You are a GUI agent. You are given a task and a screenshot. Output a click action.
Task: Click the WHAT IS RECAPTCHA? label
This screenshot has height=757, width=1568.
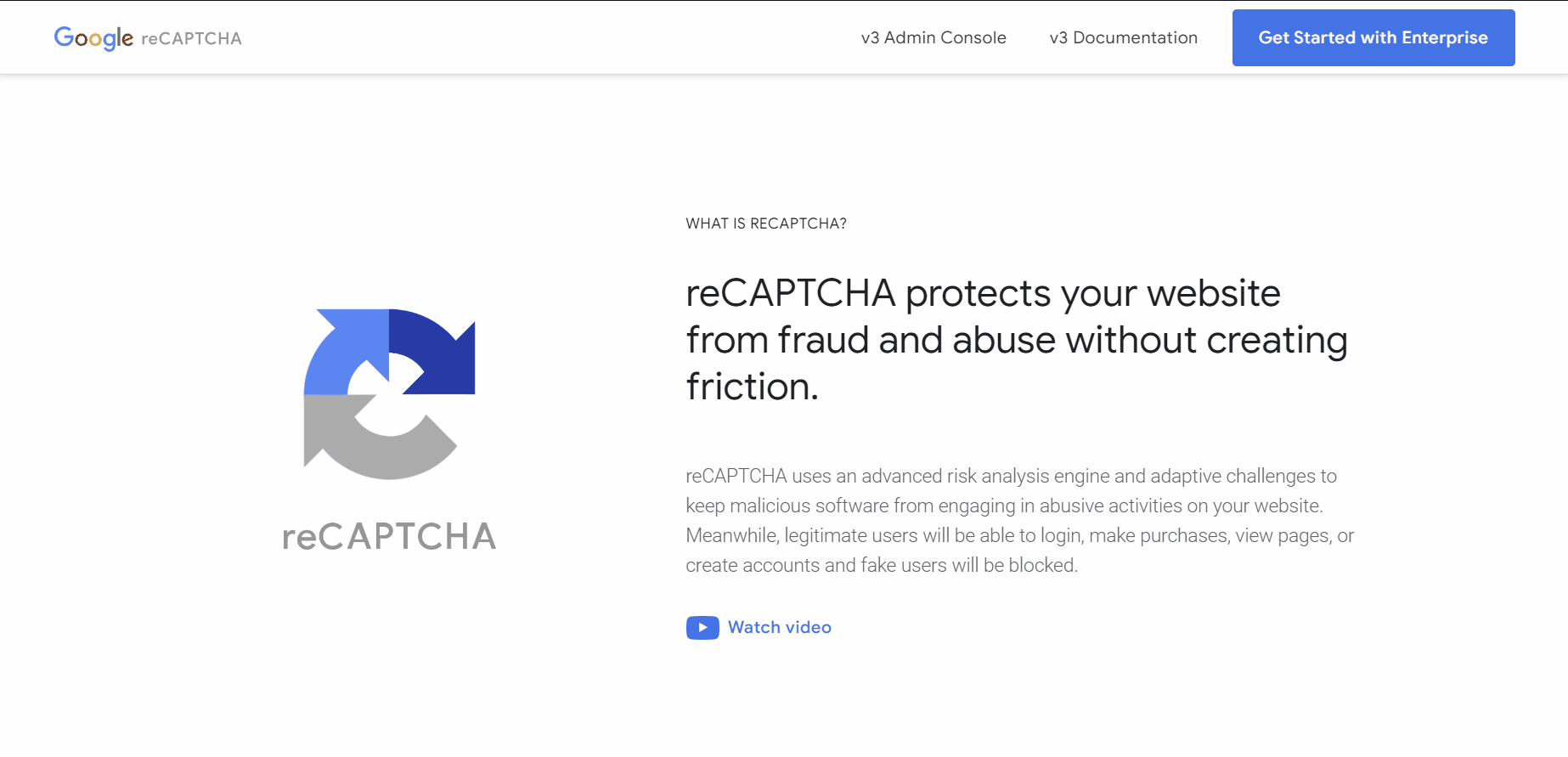click(765, 223)
